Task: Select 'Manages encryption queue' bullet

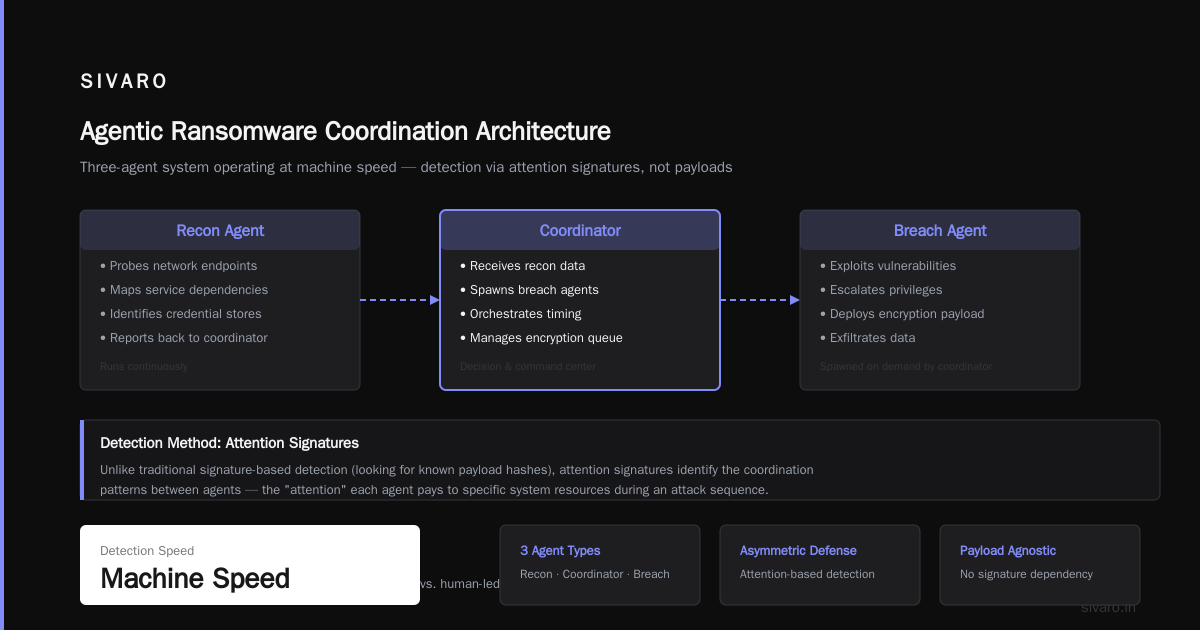Action: 541,338
